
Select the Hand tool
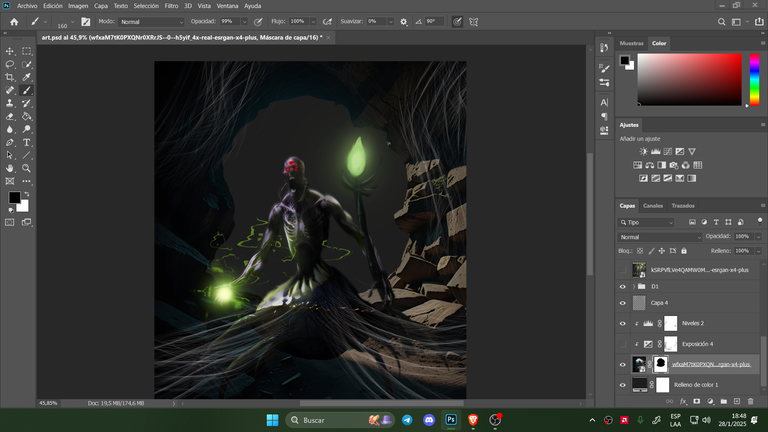pos(10,168)
